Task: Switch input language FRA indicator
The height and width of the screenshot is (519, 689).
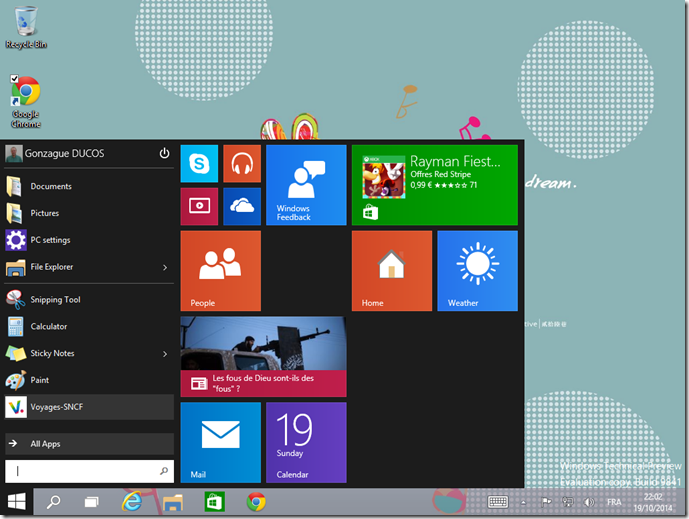Action: click(614, 502)
